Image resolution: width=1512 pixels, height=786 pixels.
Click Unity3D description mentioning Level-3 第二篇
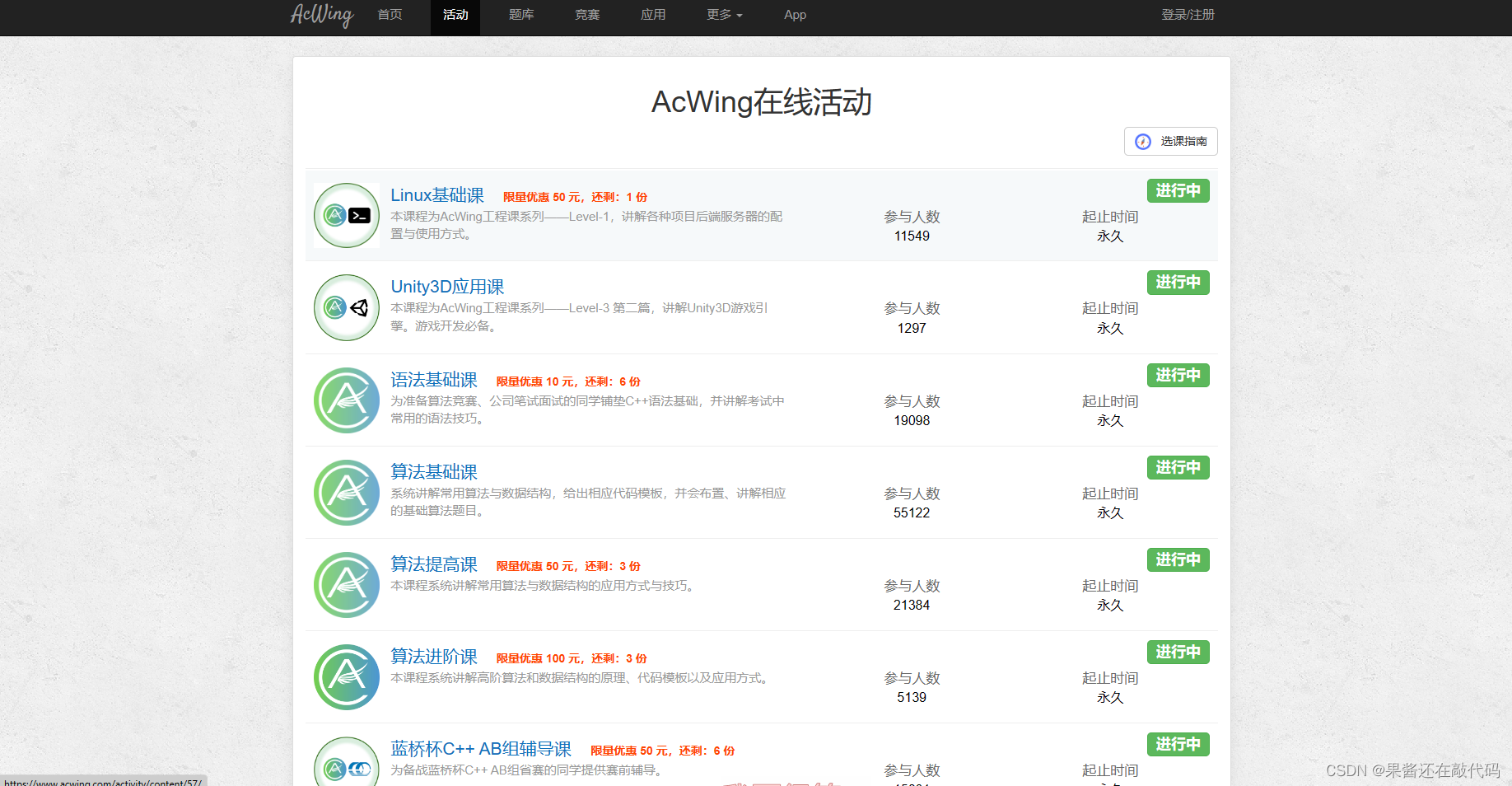point(579,317)
